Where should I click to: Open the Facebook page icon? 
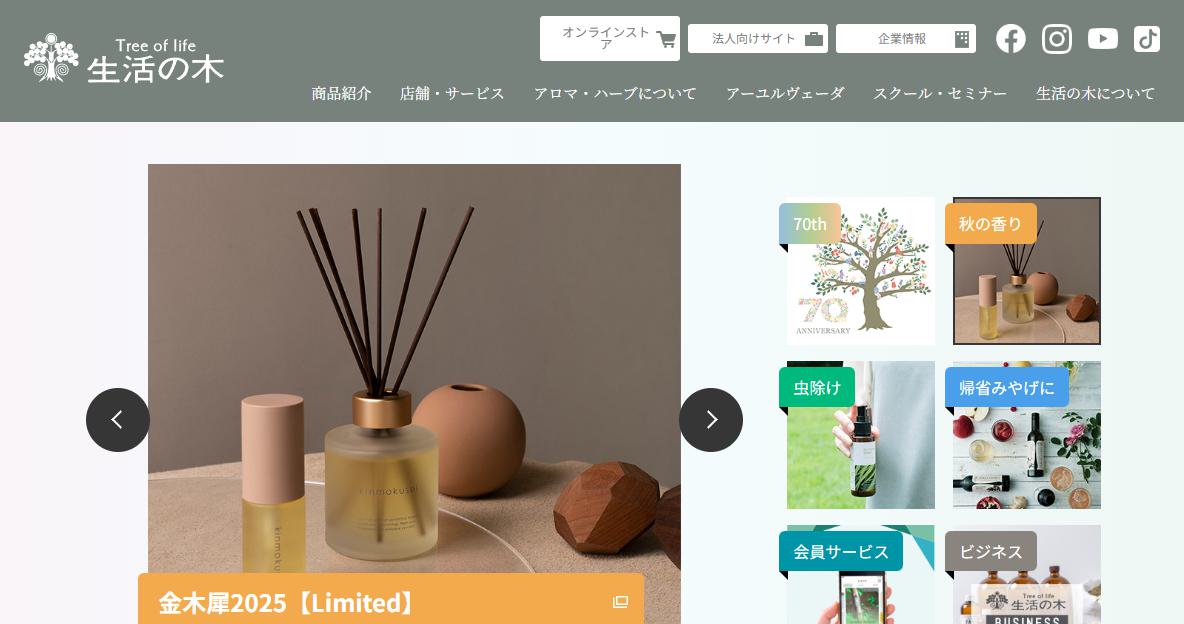coord(1010,39)
